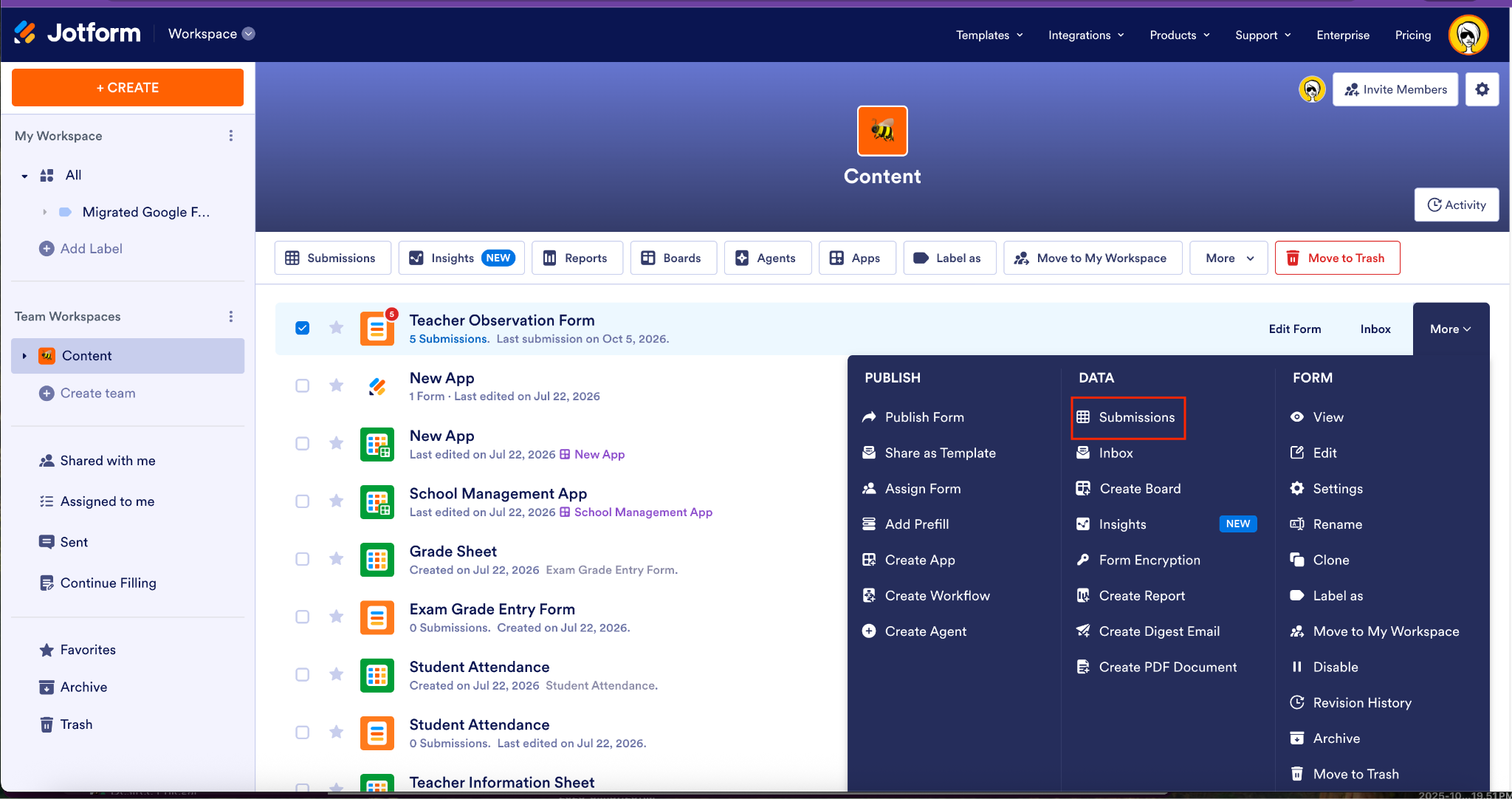Screen dimensions: 1512x799
Task: Tick the Grade Sheet checkbox
Action: click(303, 559)
